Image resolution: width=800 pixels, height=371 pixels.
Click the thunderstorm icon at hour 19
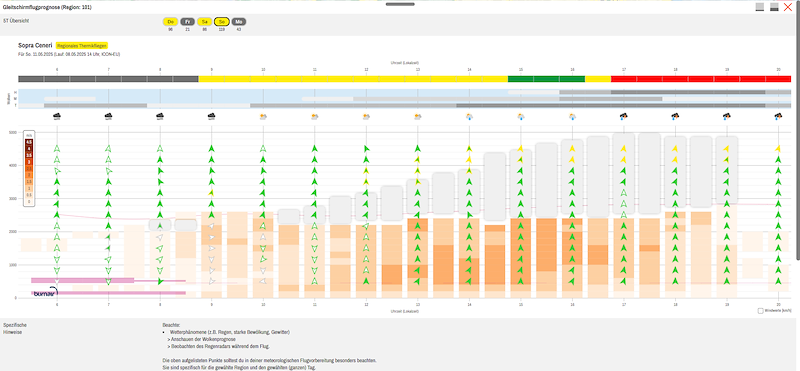click(727, 116)
